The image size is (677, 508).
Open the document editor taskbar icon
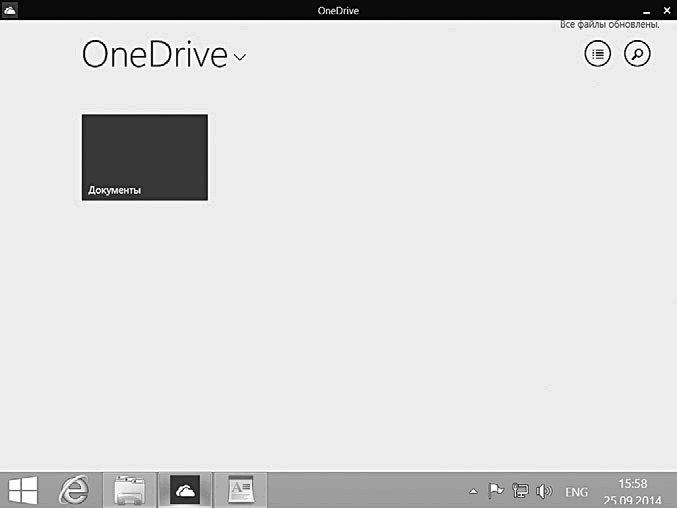tap(241, 490)
